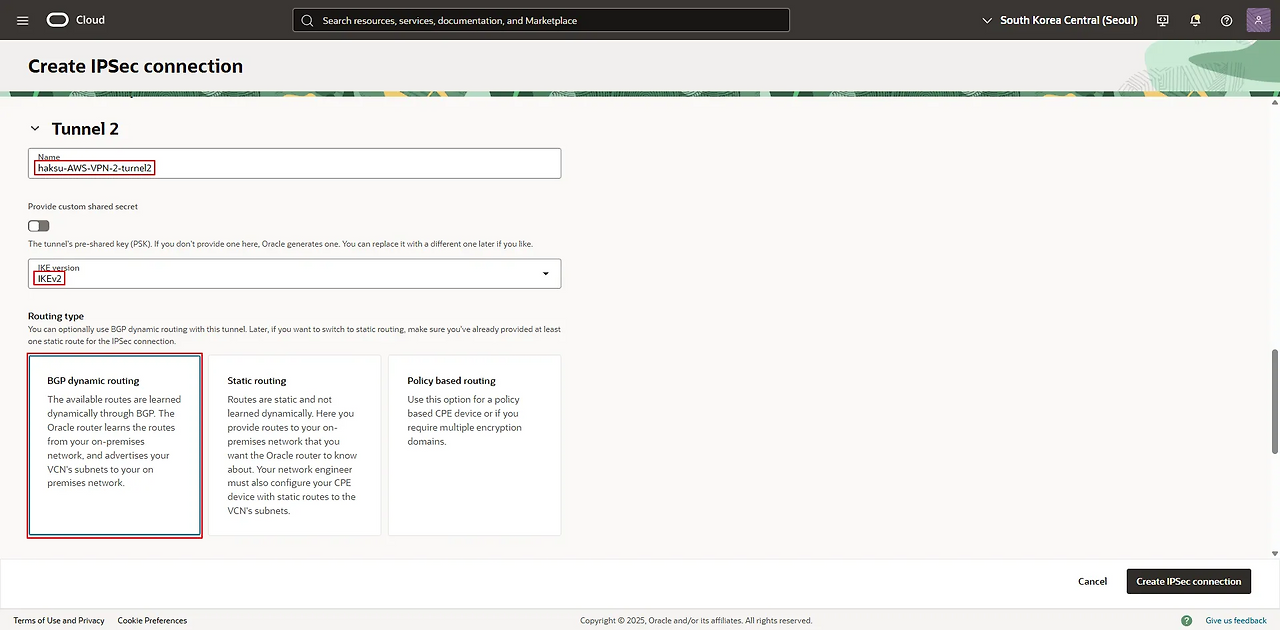Open the notifications bell
Image resolution: width=1280 pixels, height=630 pixels.
(x=1194, y=20)
